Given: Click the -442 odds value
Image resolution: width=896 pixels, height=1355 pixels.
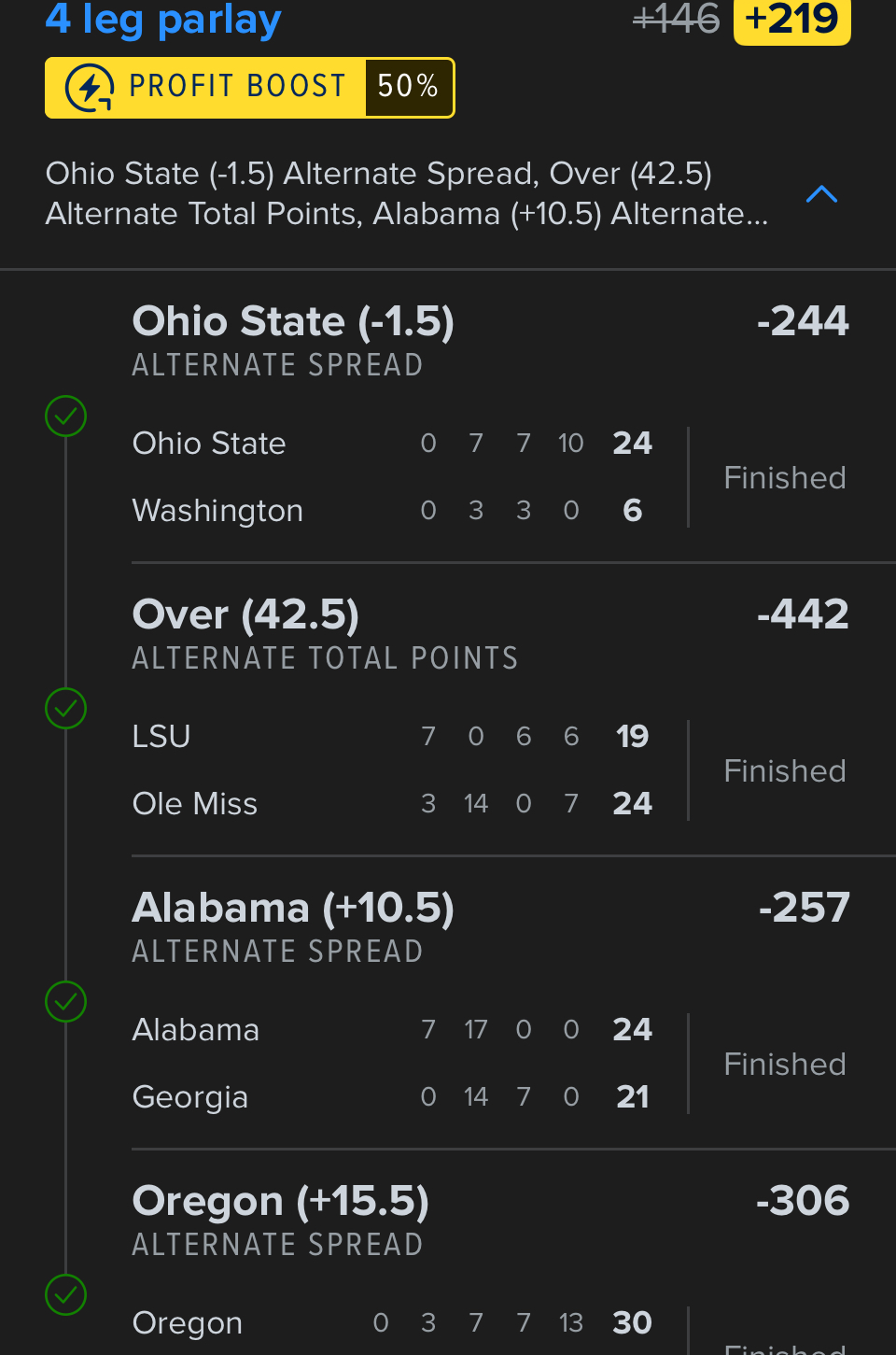Looking at the screenshot, I should click(x=803, y=615).
